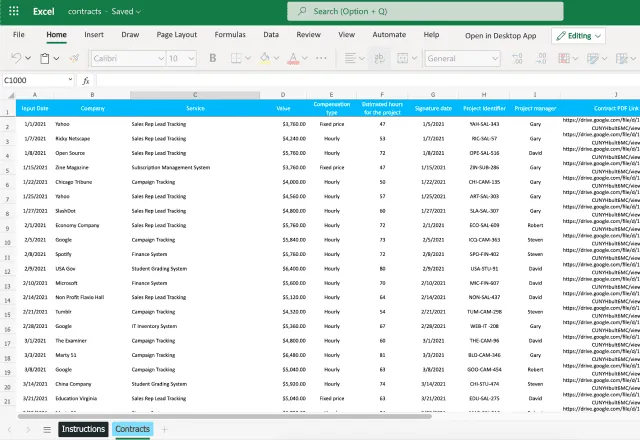Viewport: 640px width, 440px height.
Task: Select column D header
Action: [283, 95]
